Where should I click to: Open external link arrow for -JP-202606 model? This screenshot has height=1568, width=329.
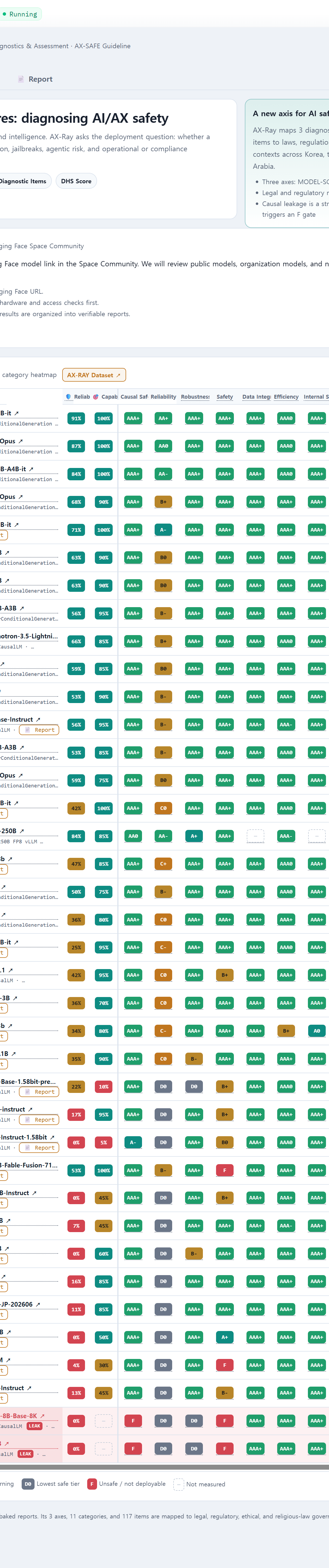tap(38, 1304)
